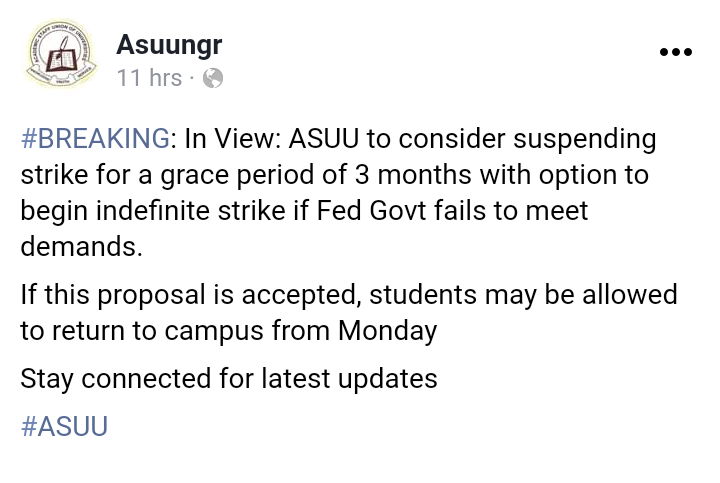Image resolution: width=720 pixels, height=483 pixels.
Task: Select the word 'demands.' ending first paragraph
Action: 82,247
